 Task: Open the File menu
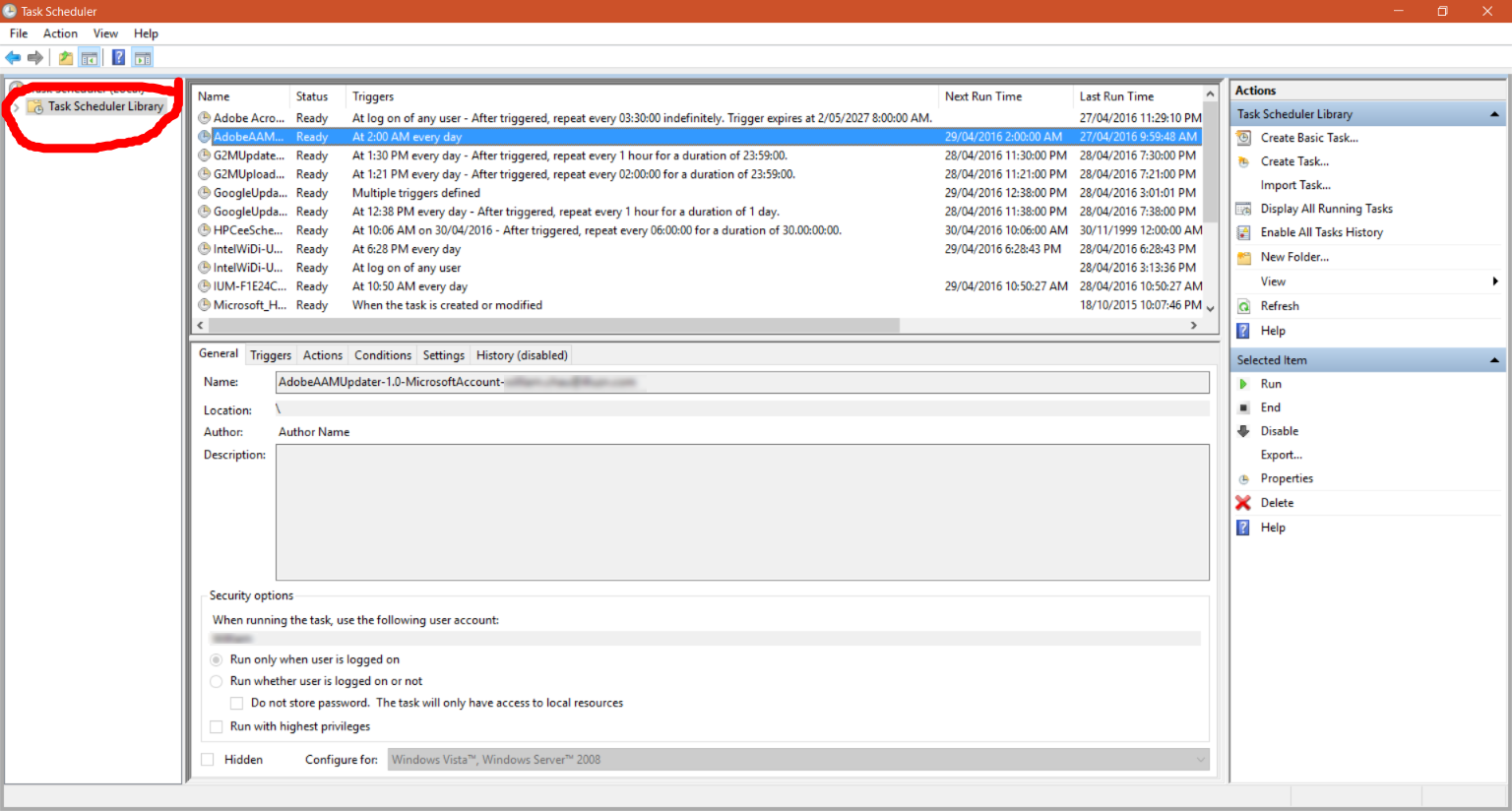point(19,33)
